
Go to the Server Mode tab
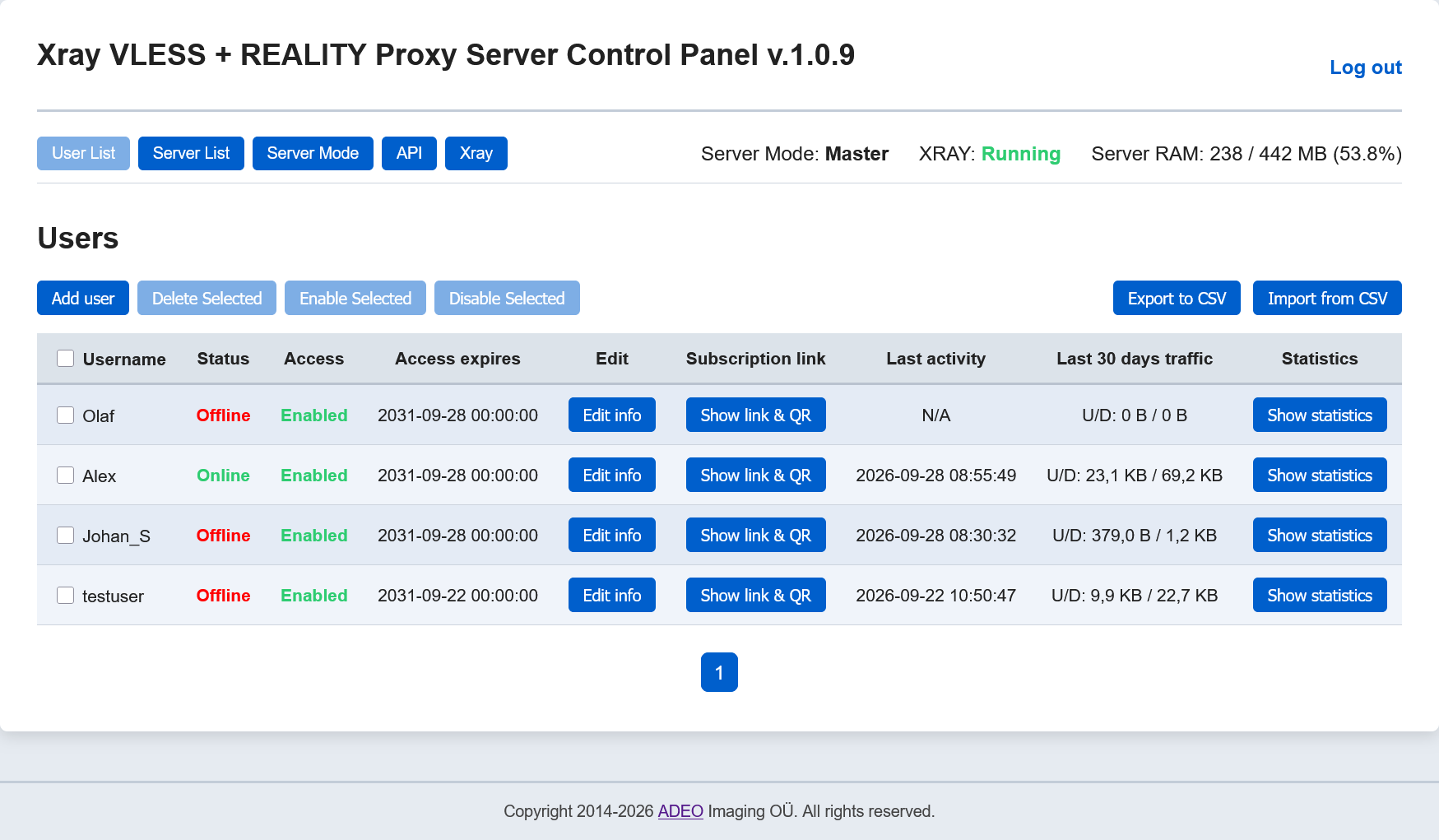(x=313, y=153)
